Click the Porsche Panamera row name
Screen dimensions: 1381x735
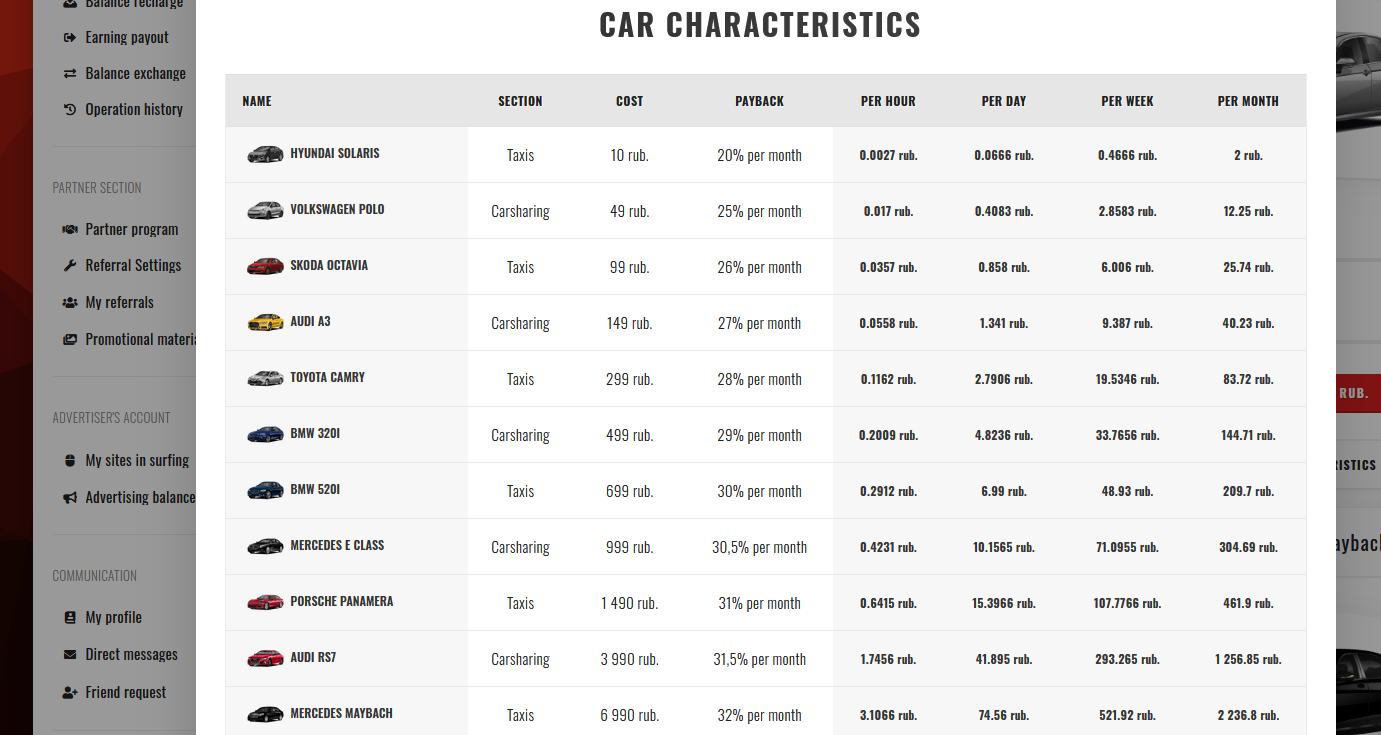point(341,601)
